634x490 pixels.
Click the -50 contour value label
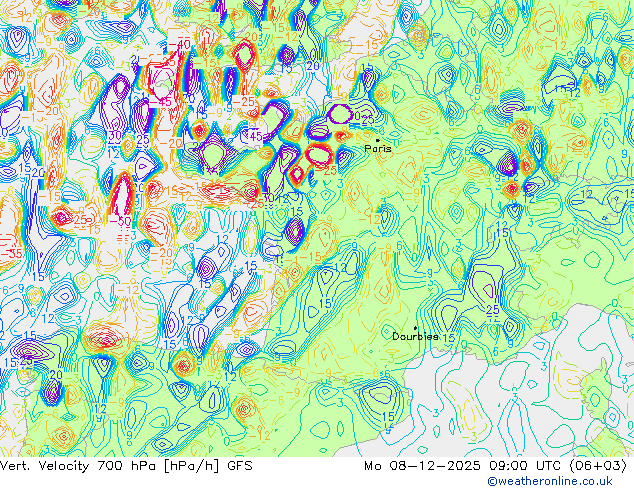[120, 222]
